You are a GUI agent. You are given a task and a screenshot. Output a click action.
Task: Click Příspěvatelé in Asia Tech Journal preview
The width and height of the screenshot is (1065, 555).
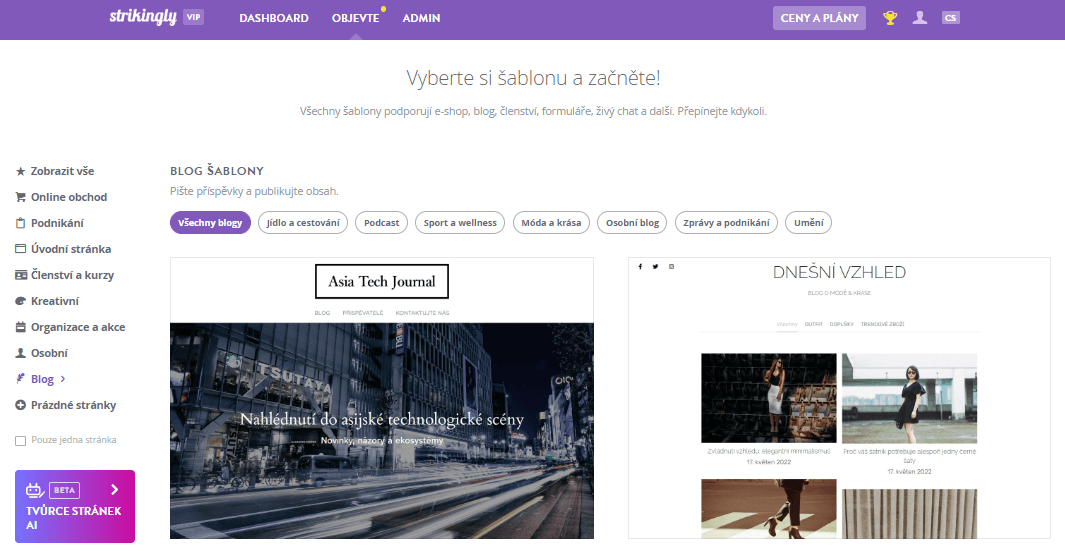pyautogui.click(x=363, y=313)
